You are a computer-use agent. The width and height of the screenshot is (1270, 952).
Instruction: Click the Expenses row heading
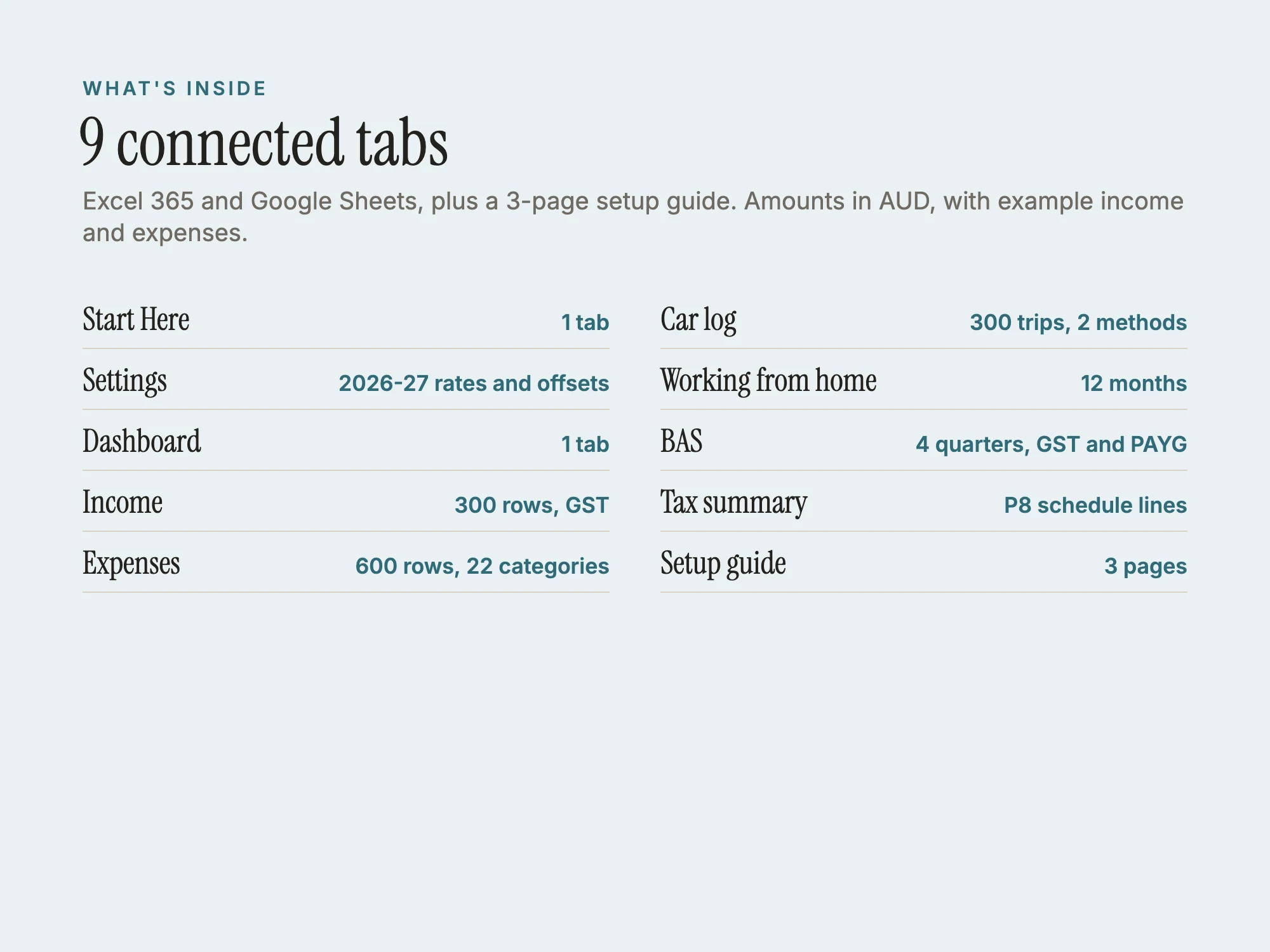(x=131, y=564)
